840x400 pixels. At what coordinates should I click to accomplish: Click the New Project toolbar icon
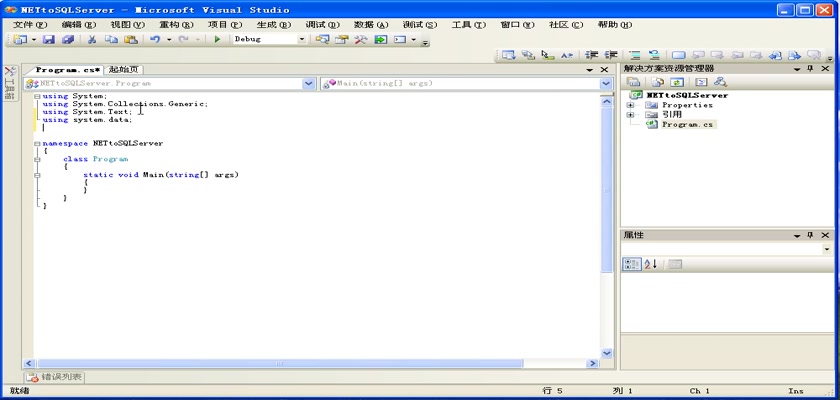(20, 40)
